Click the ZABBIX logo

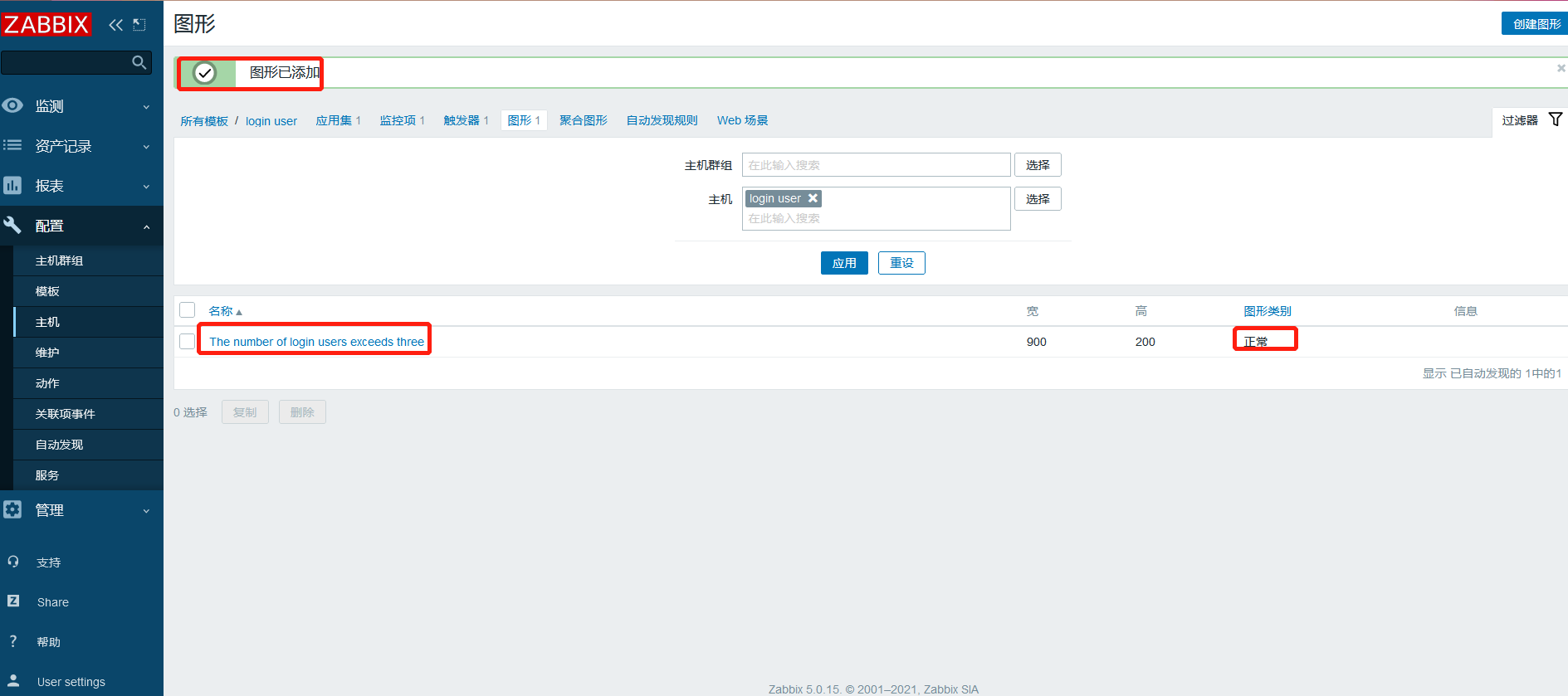(x=46, y=24)
